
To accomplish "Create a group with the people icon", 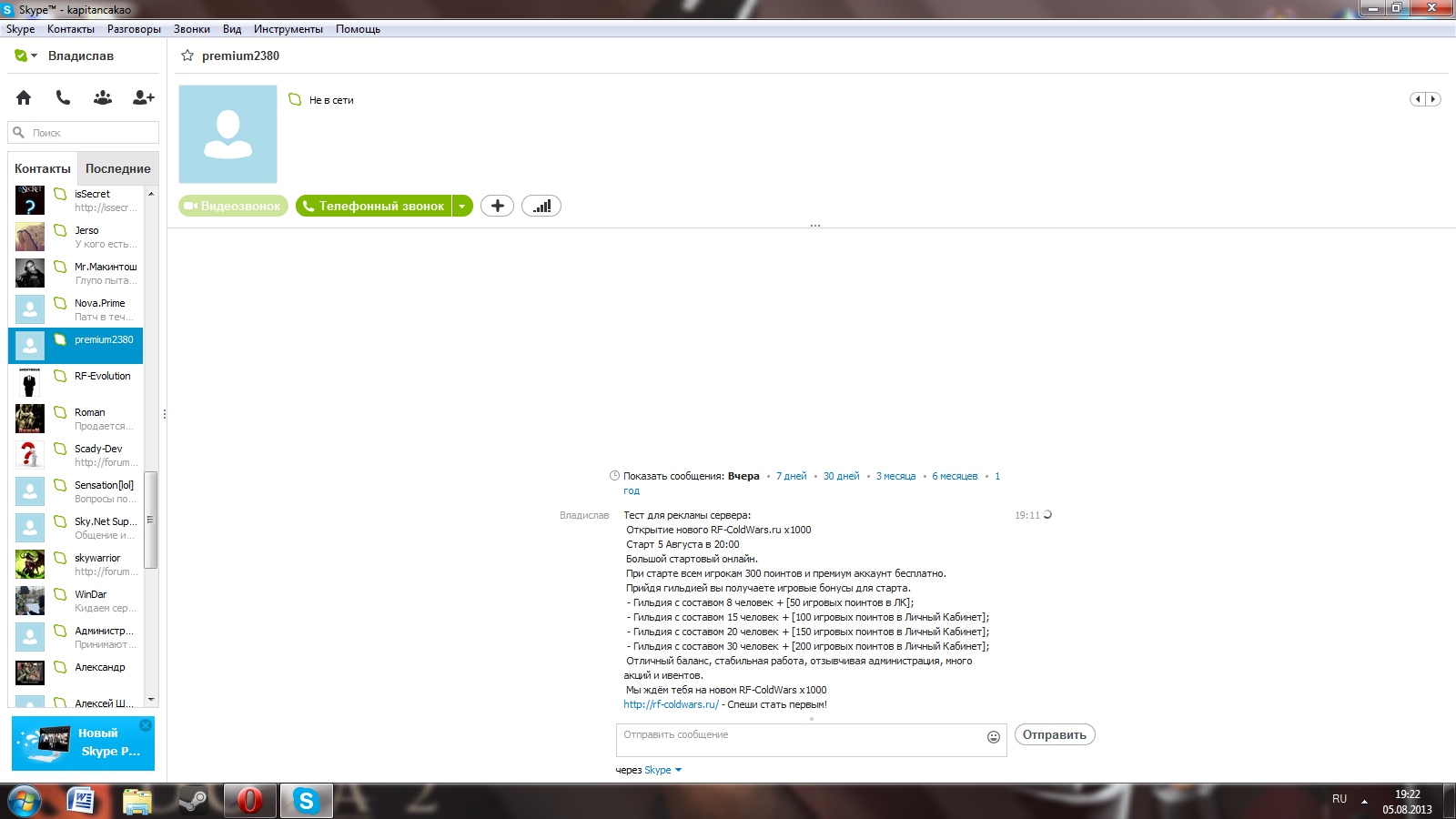I will (x=103, y=97).
